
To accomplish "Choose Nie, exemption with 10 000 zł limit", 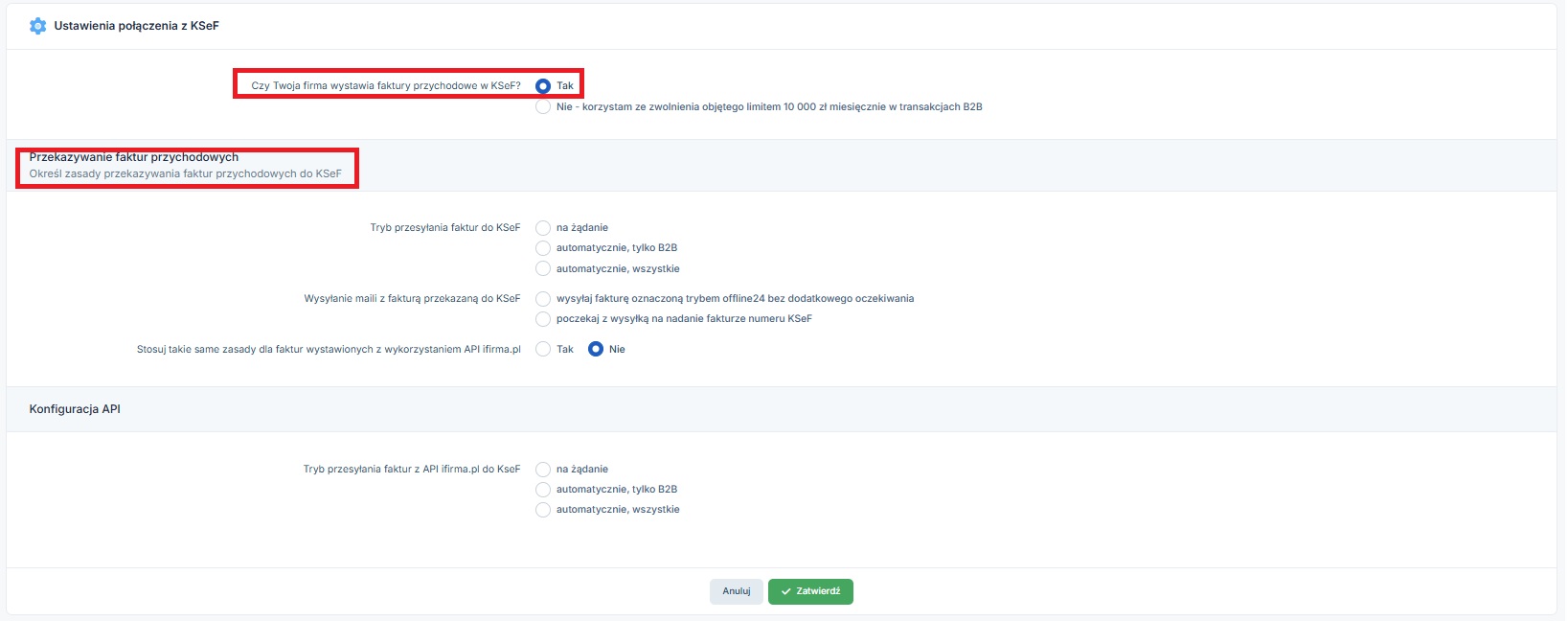I will (x=543, y=107).
